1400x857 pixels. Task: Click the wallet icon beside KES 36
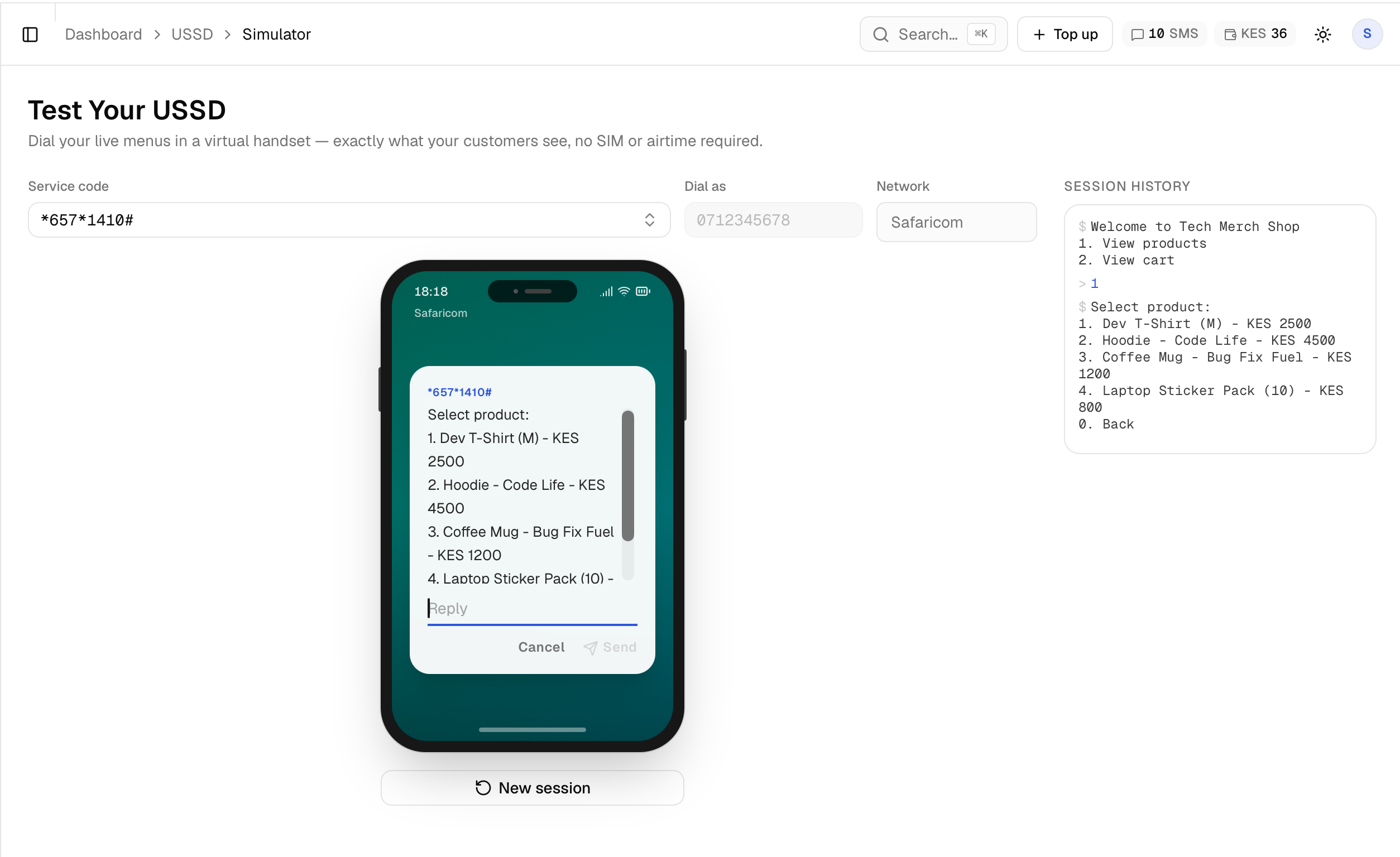pyautogui.click(x=1230, y=35)
